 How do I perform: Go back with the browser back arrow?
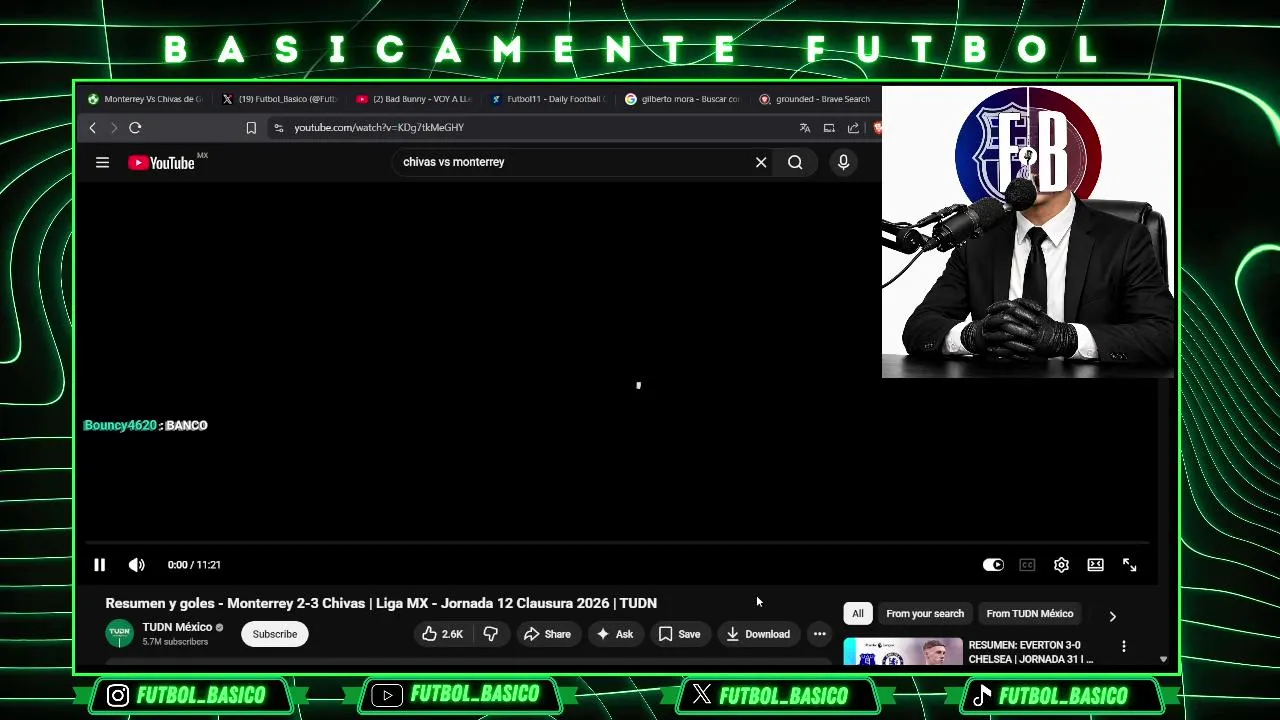92,128
